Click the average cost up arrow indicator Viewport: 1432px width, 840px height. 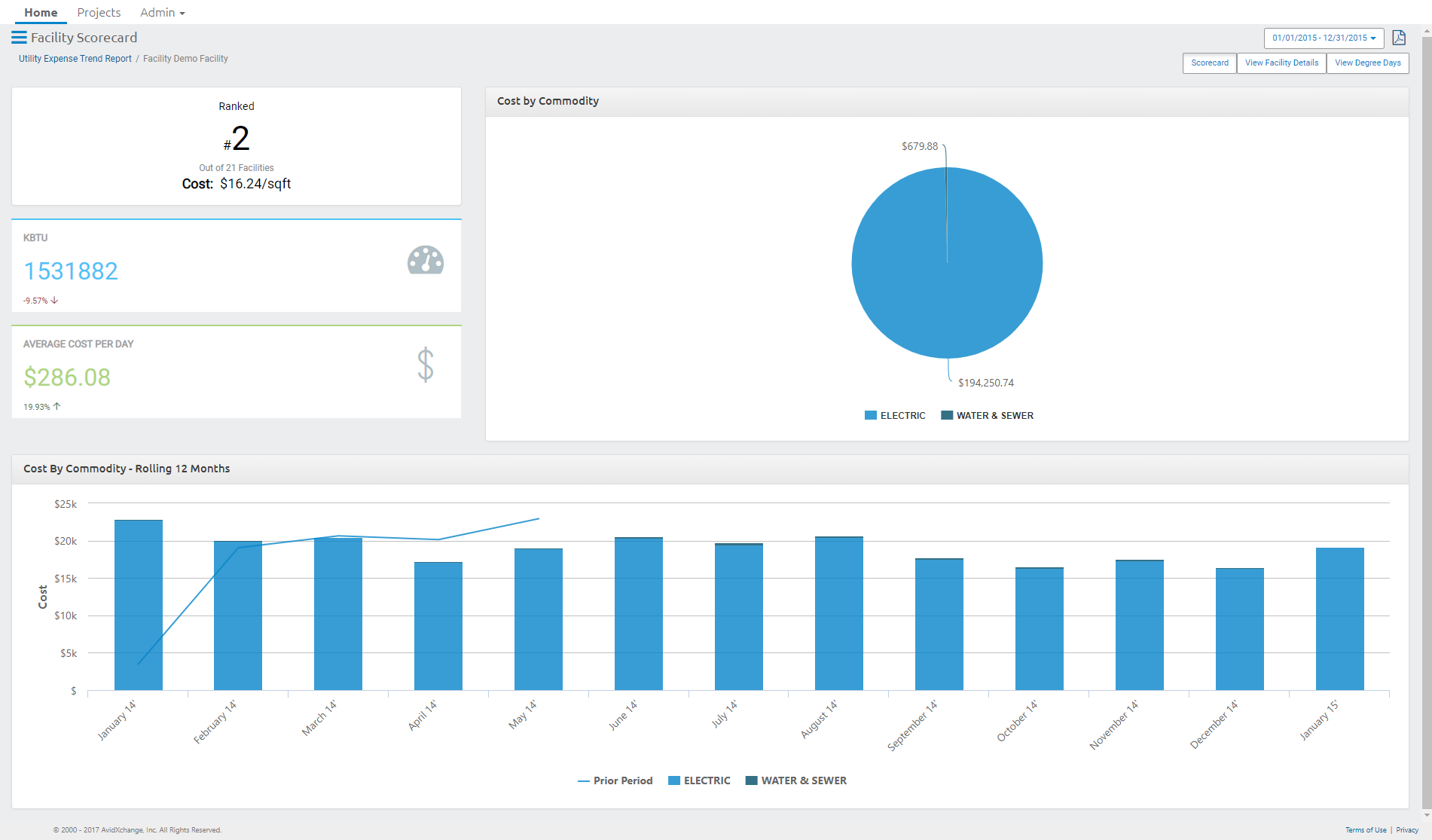[56, 406]
